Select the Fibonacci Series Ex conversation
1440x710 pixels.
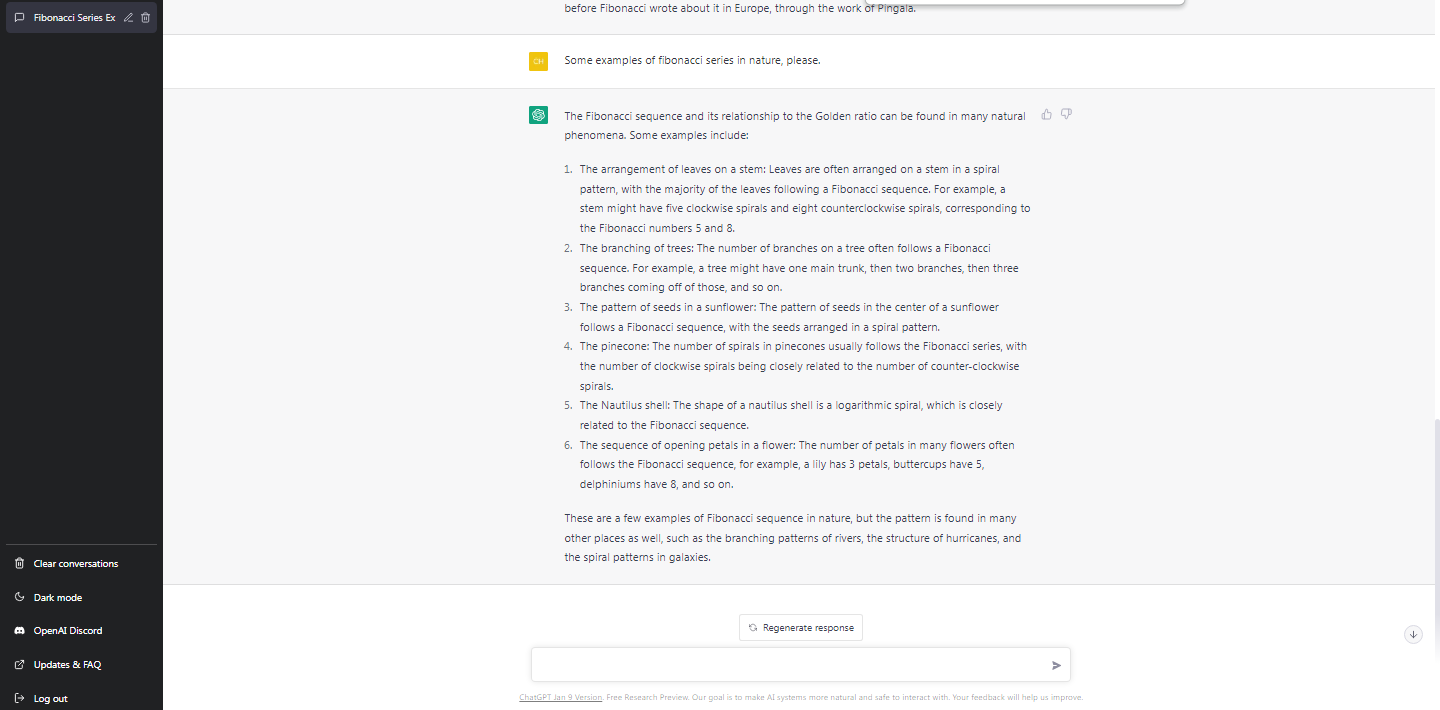click(75, 17)
